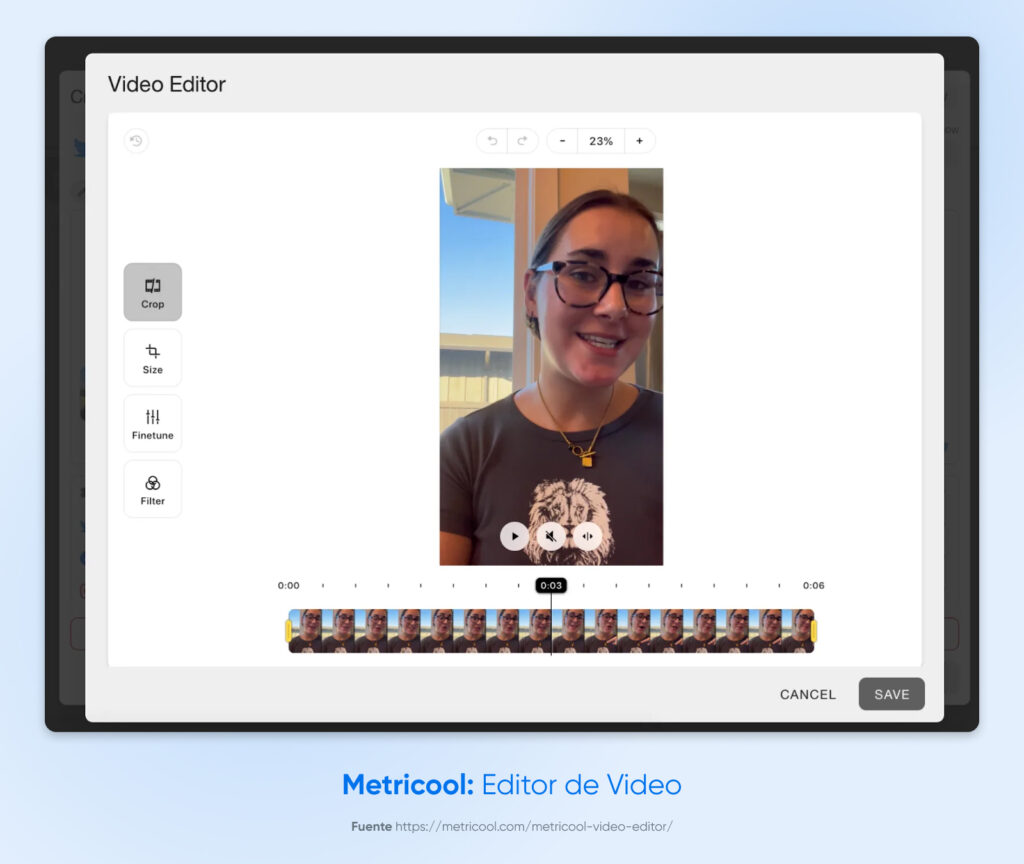Open the Video Editor title area
The width and height of the screenshot is (1024, 864).
tap(167, 85)
